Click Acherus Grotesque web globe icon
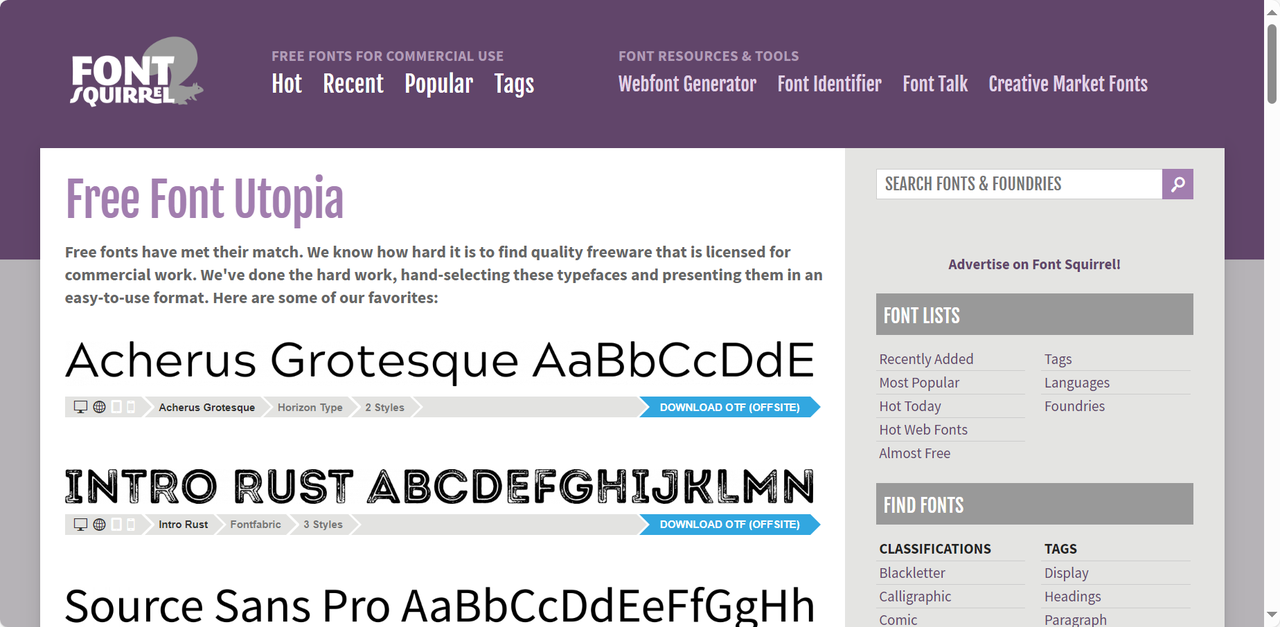The height and width of the screenshot is (627, 1280). (x=99, y=407)
